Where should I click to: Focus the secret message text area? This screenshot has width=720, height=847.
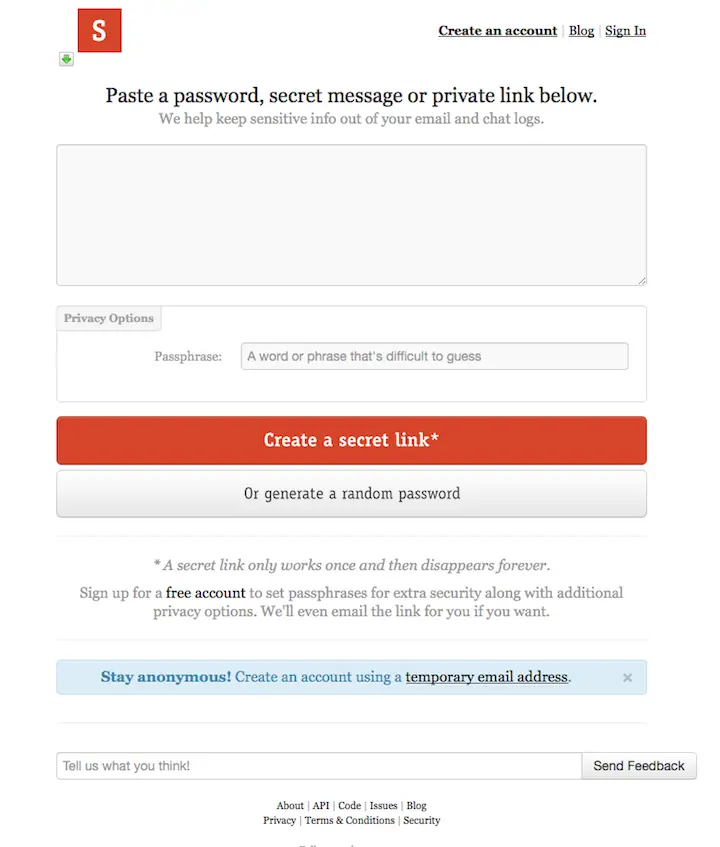point(352,215)
